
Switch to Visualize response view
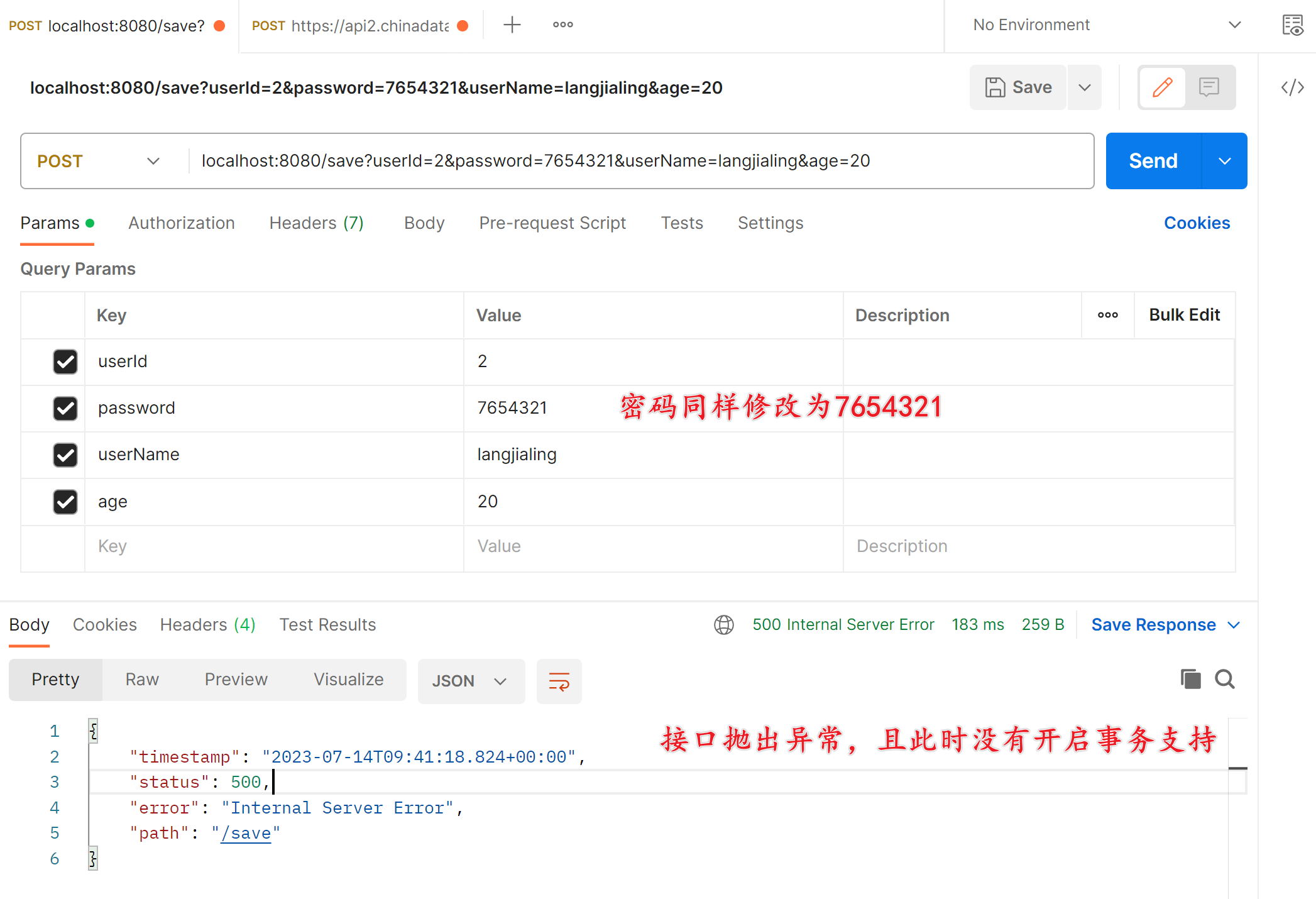point(348,680)
